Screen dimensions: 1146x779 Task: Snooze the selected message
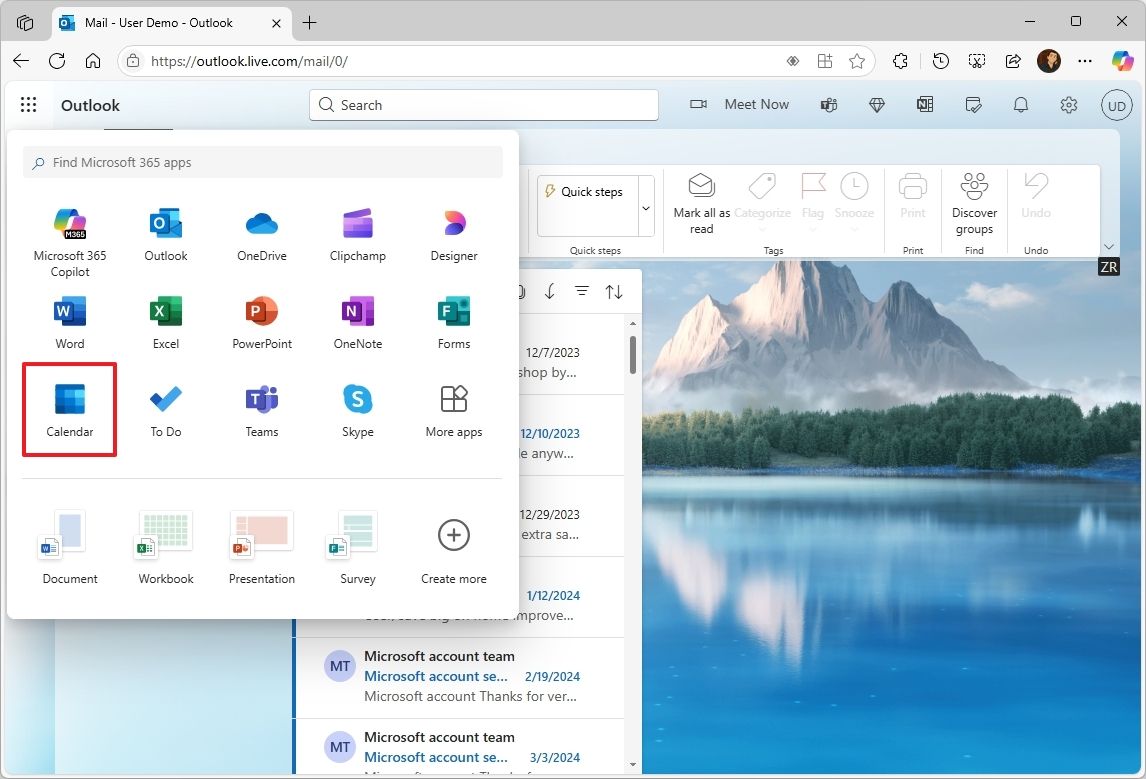point(855,198)
